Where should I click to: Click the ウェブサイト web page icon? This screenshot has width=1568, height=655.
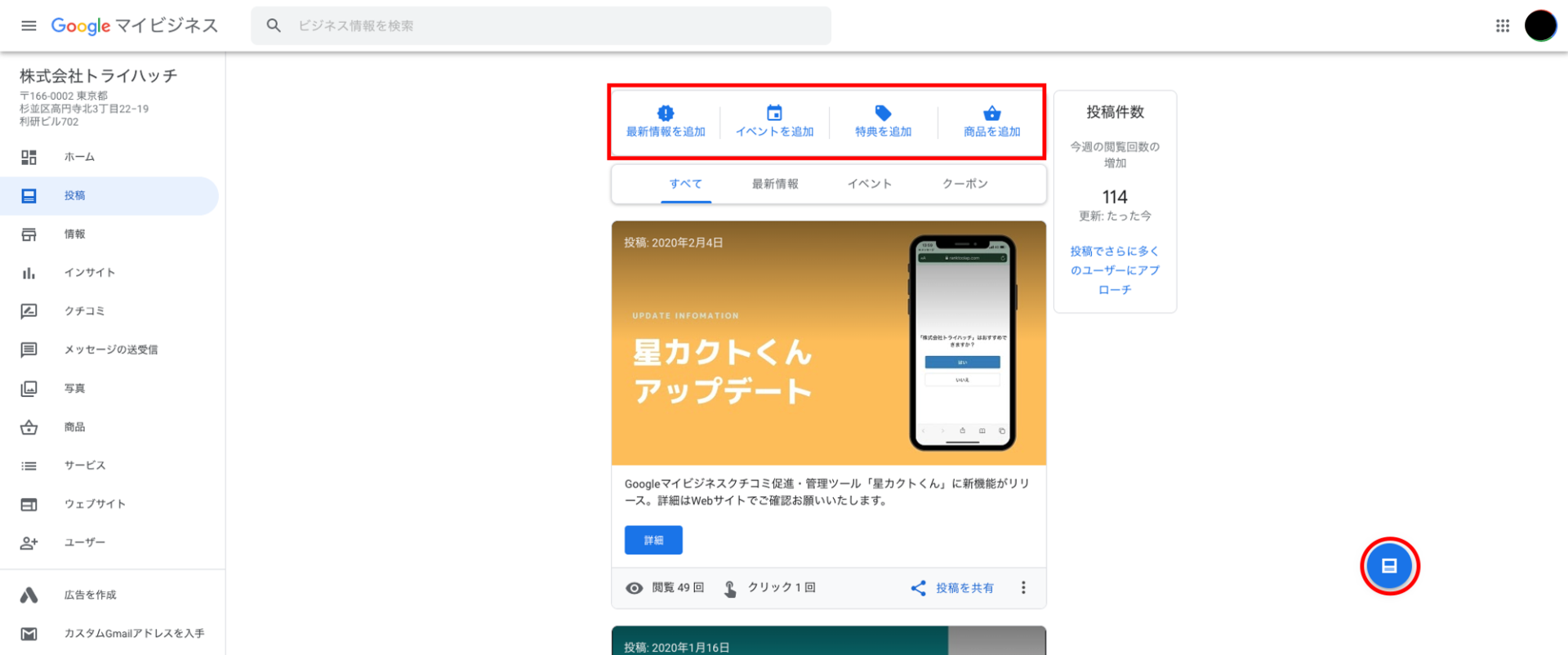(29, 504)
